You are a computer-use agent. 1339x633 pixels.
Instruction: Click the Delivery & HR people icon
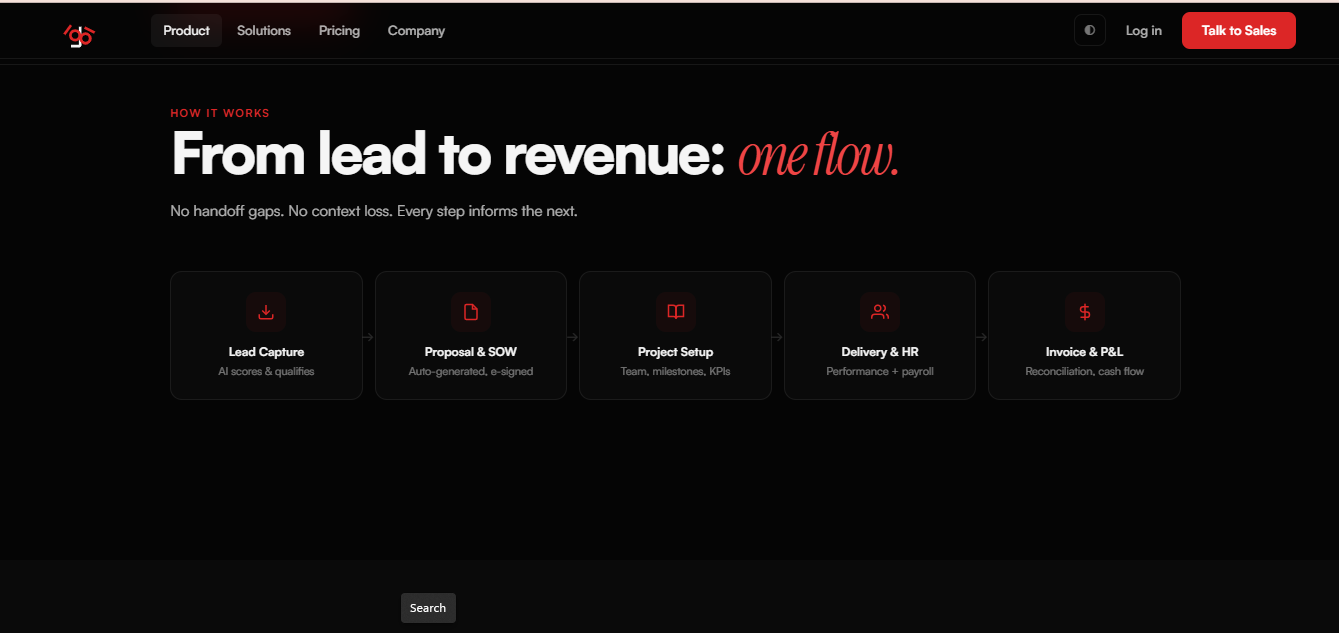point(880,312)
